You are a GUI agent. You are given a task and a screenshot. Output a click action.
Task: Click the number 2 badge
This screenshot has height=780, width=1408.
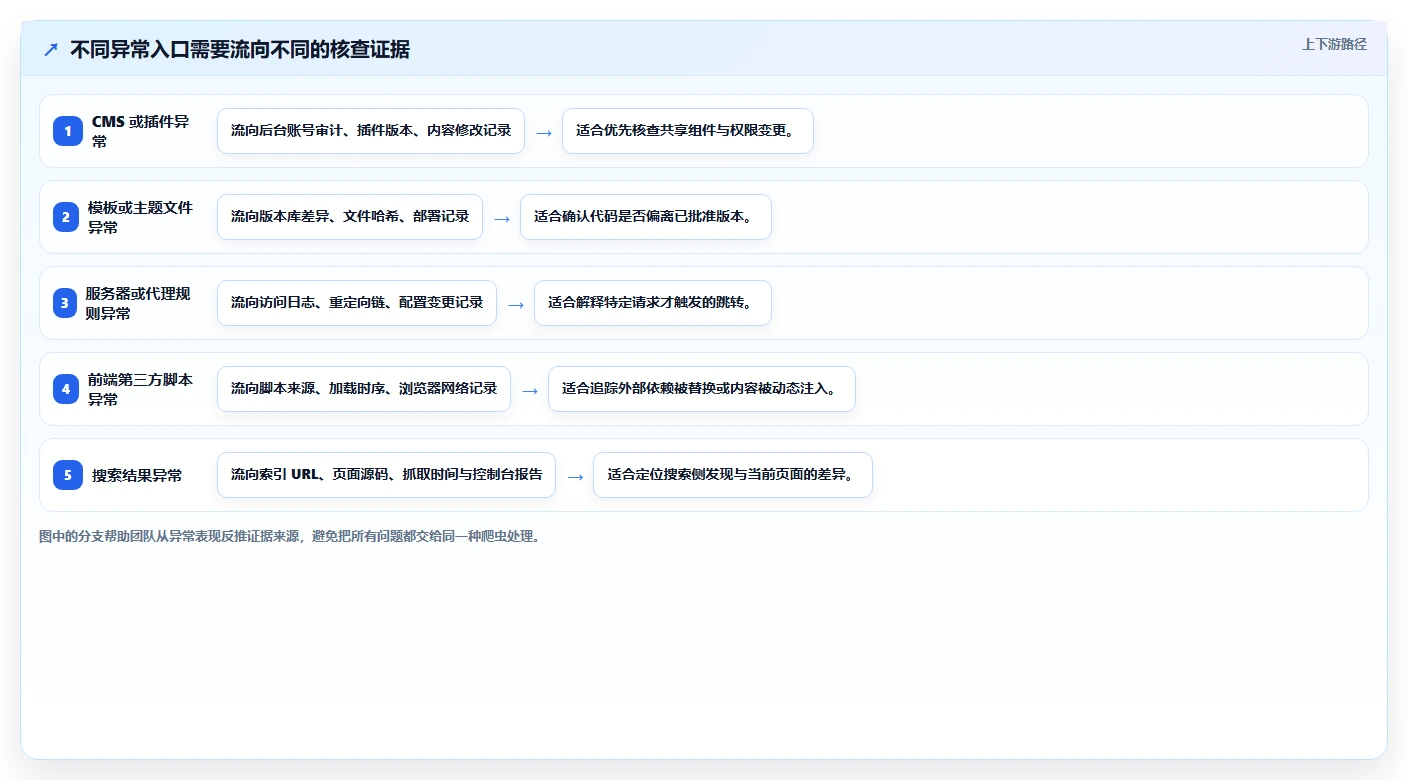click(x=66, y=217)
